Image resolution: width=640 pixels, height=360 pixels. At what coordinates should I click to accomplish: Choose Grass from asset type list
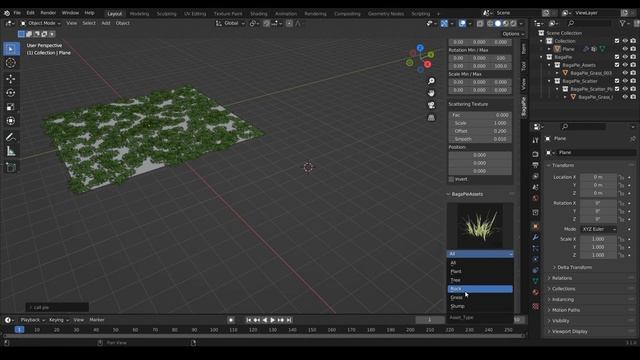(480, 298)
